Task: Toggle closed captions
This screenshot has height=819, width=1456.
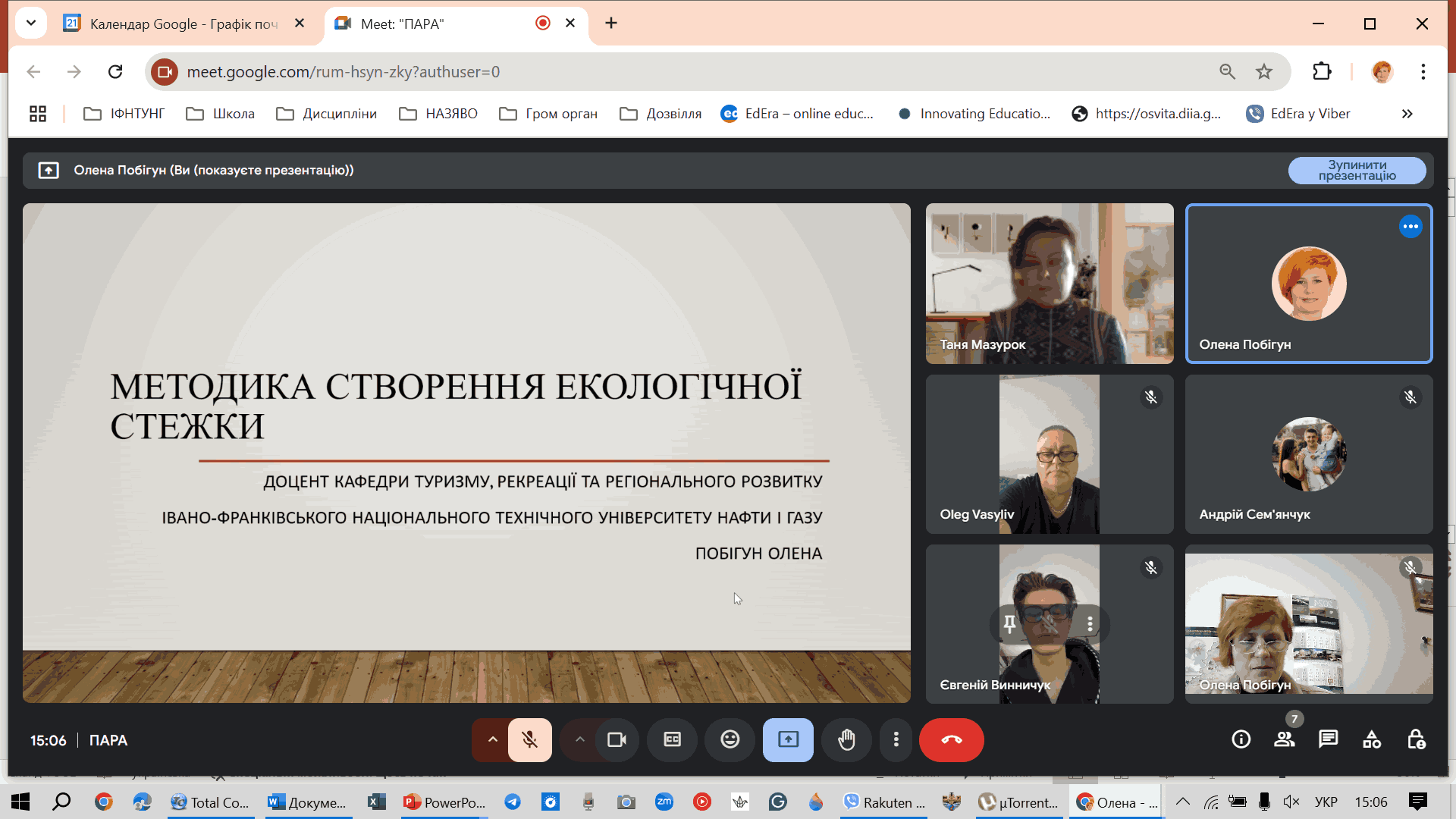Action: click(x=672, y=739)
